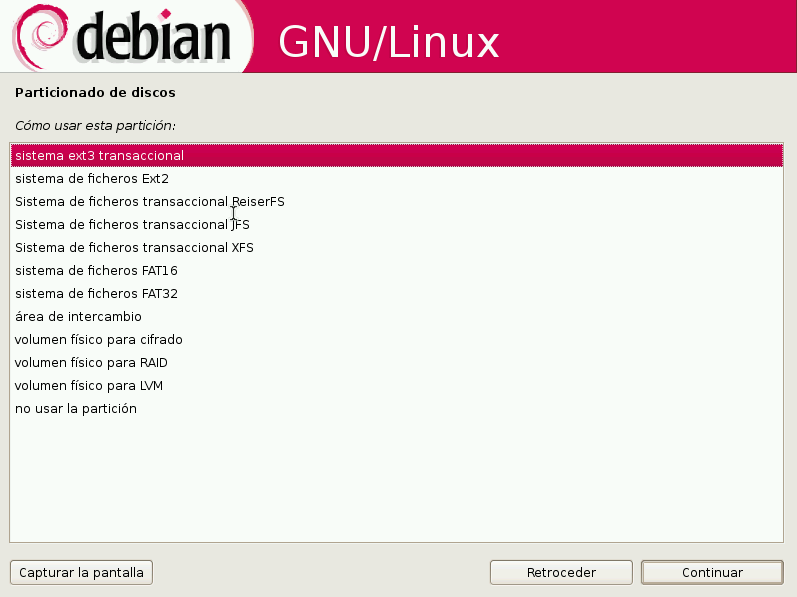Choose 'sistema de ficheros FAT16'
This screenshot has height=597, width=797.
[396, 270]
